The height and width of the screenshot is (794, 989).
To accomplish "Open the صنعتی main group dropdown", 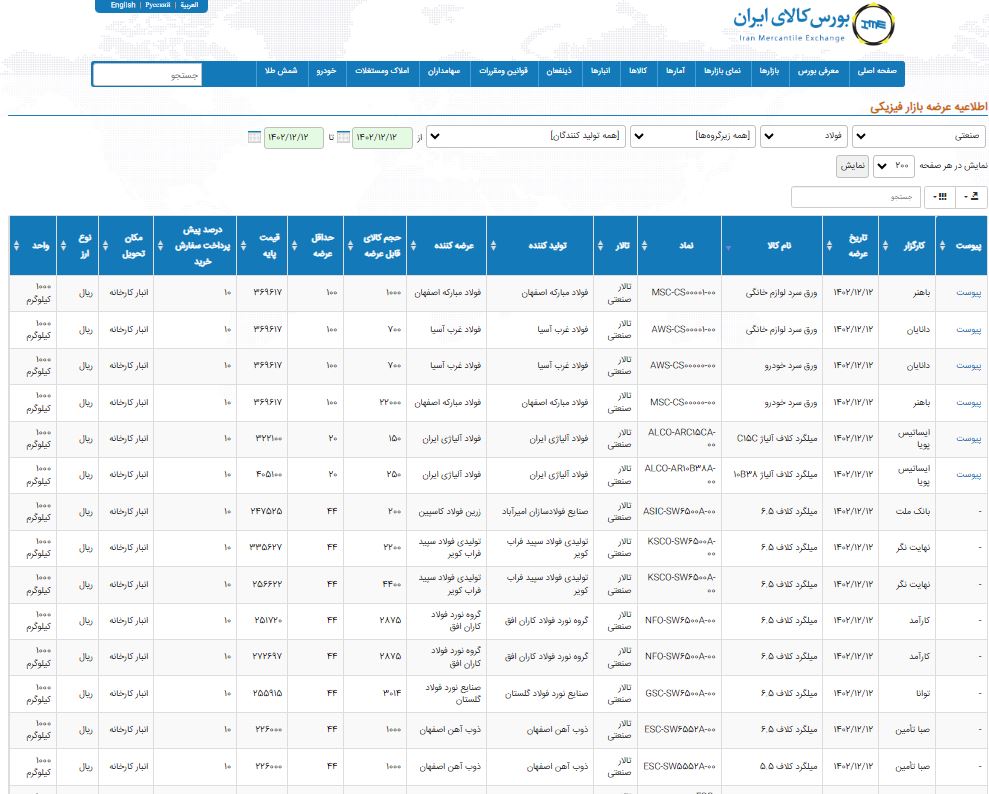I will pyautogui.click(x=918, y=136).
